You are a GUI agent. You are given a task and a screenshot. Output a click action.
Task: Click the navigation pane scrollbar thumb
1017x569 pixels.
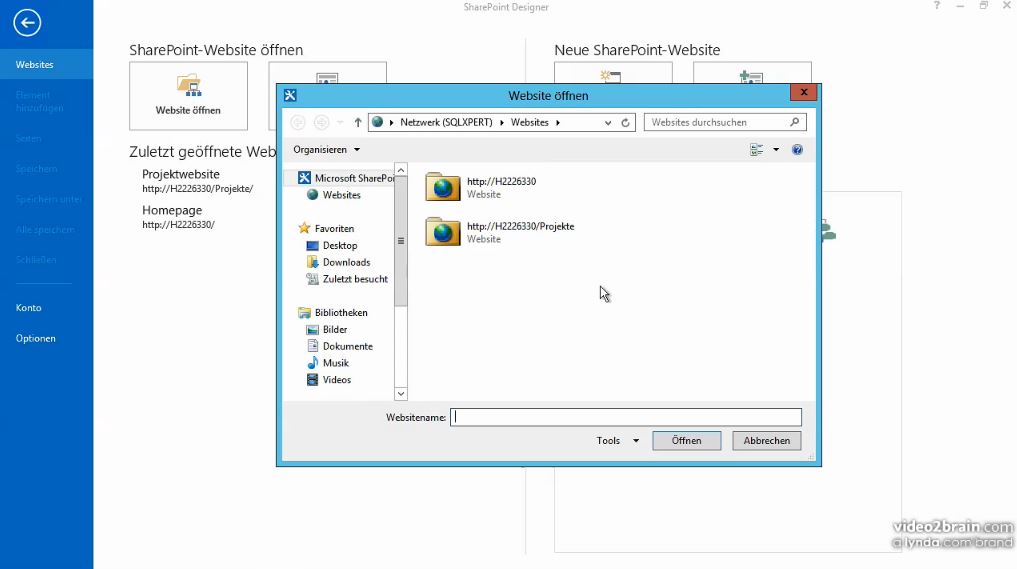(x=401, y=241)
